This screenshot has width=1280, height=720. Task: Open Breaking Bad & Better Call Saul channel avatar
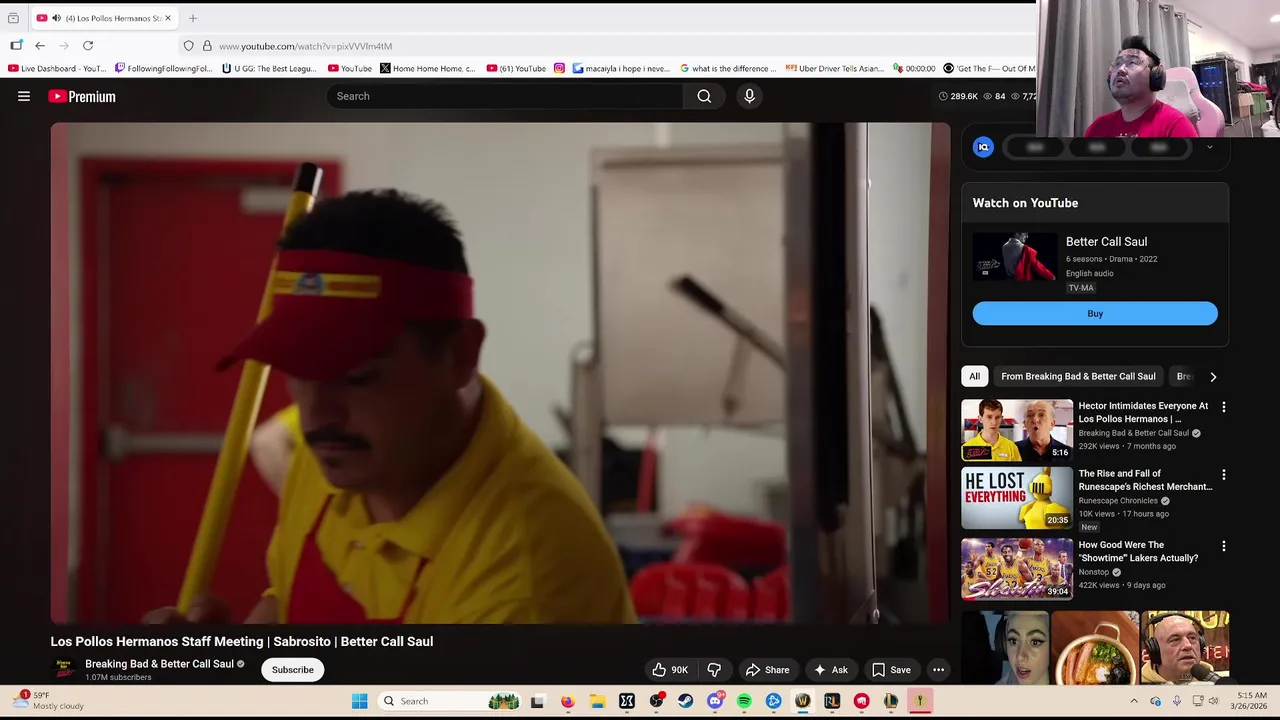(64, 669)
